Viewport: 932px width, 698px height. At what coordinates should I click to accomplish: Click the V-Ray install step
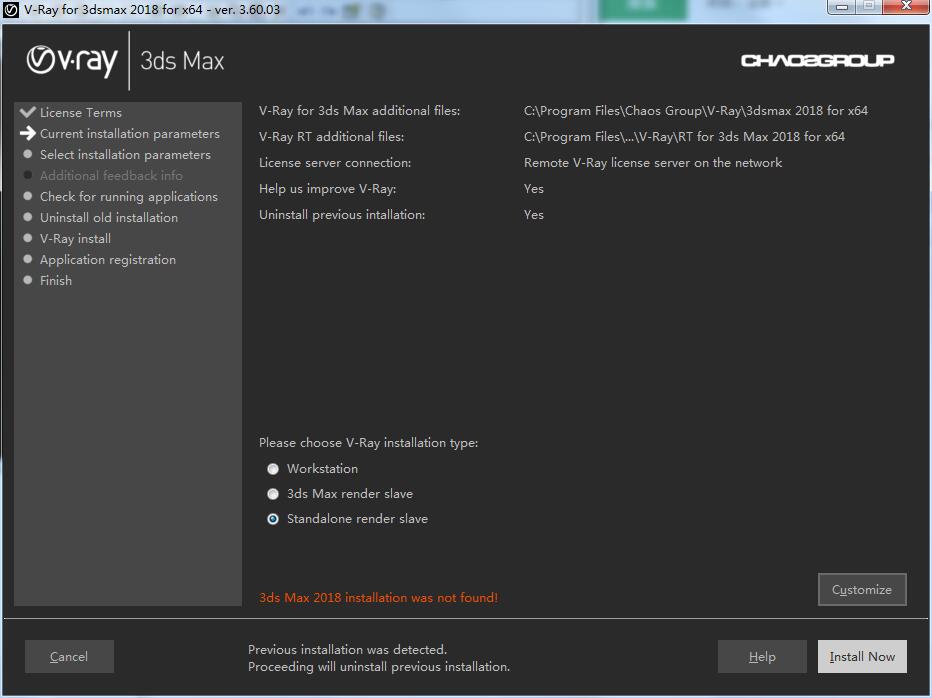75,239
